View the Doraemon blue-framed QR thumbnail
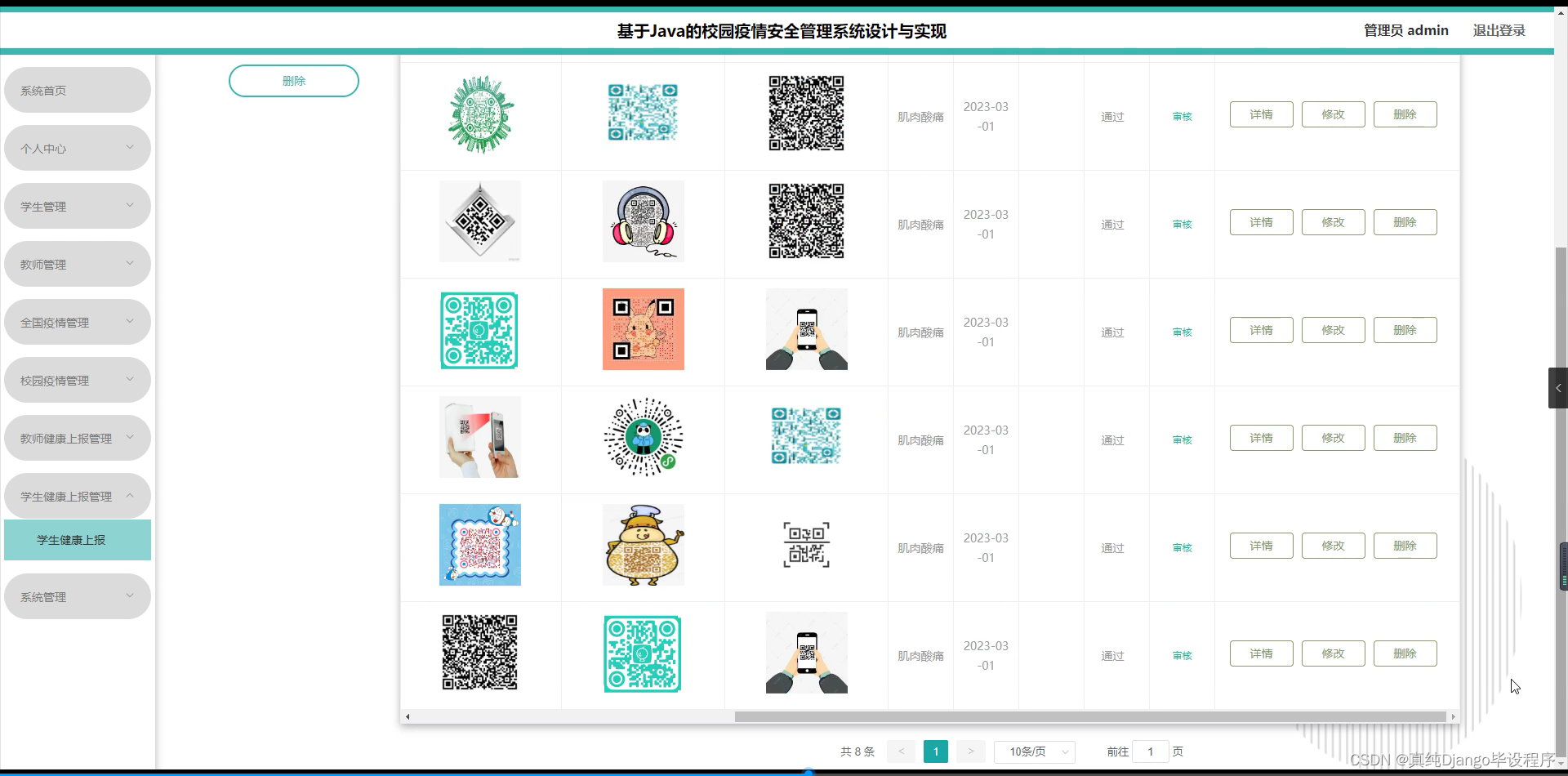Viewport: 1568px width, 776px height. [x=480, y=545]
